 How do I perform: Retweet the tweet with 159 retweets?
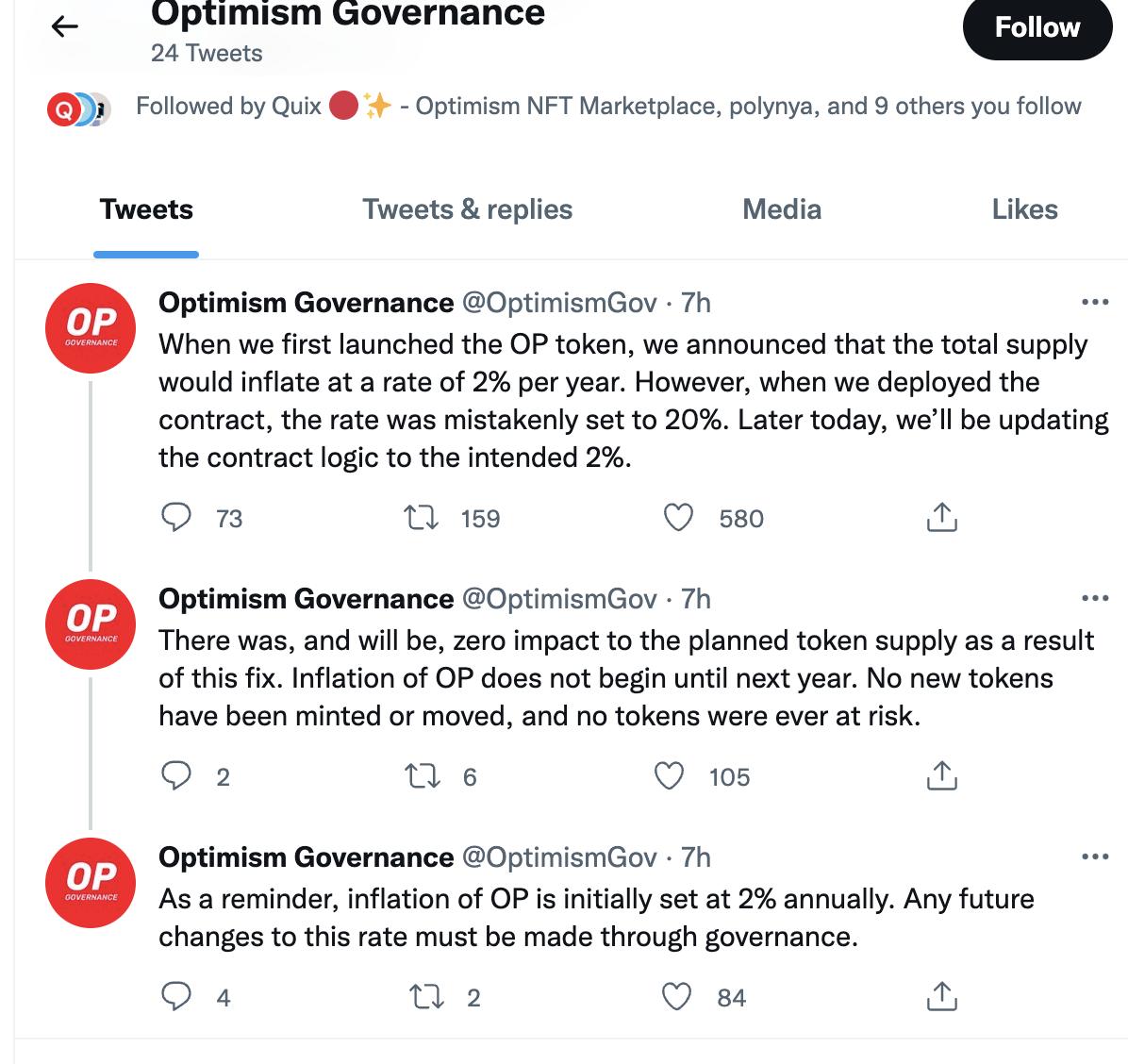422,517
